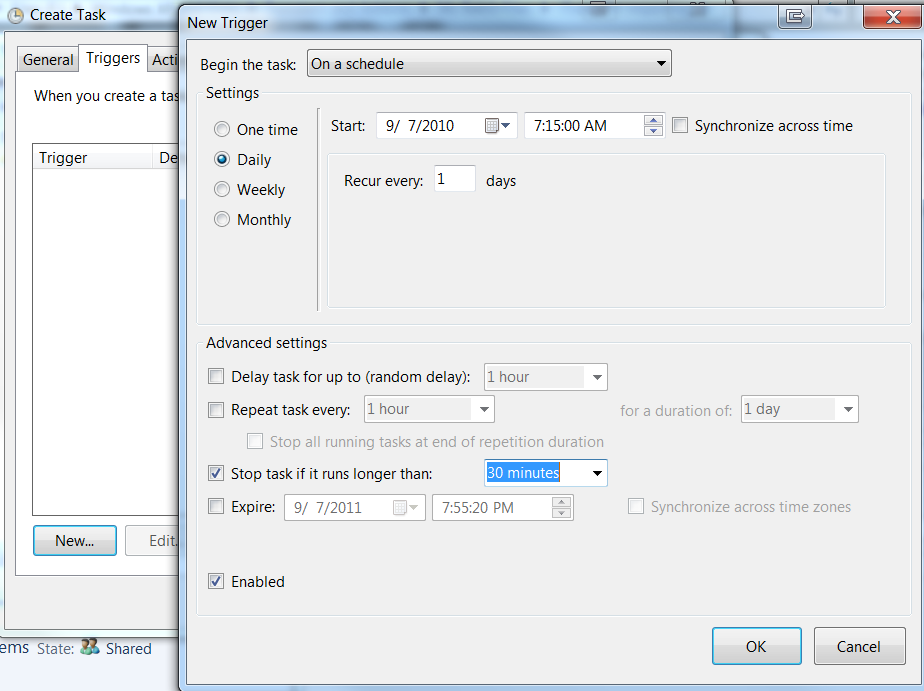Click the Shared users icon in status bar
Screen dimensions: 924x691
tap(90, 648)
